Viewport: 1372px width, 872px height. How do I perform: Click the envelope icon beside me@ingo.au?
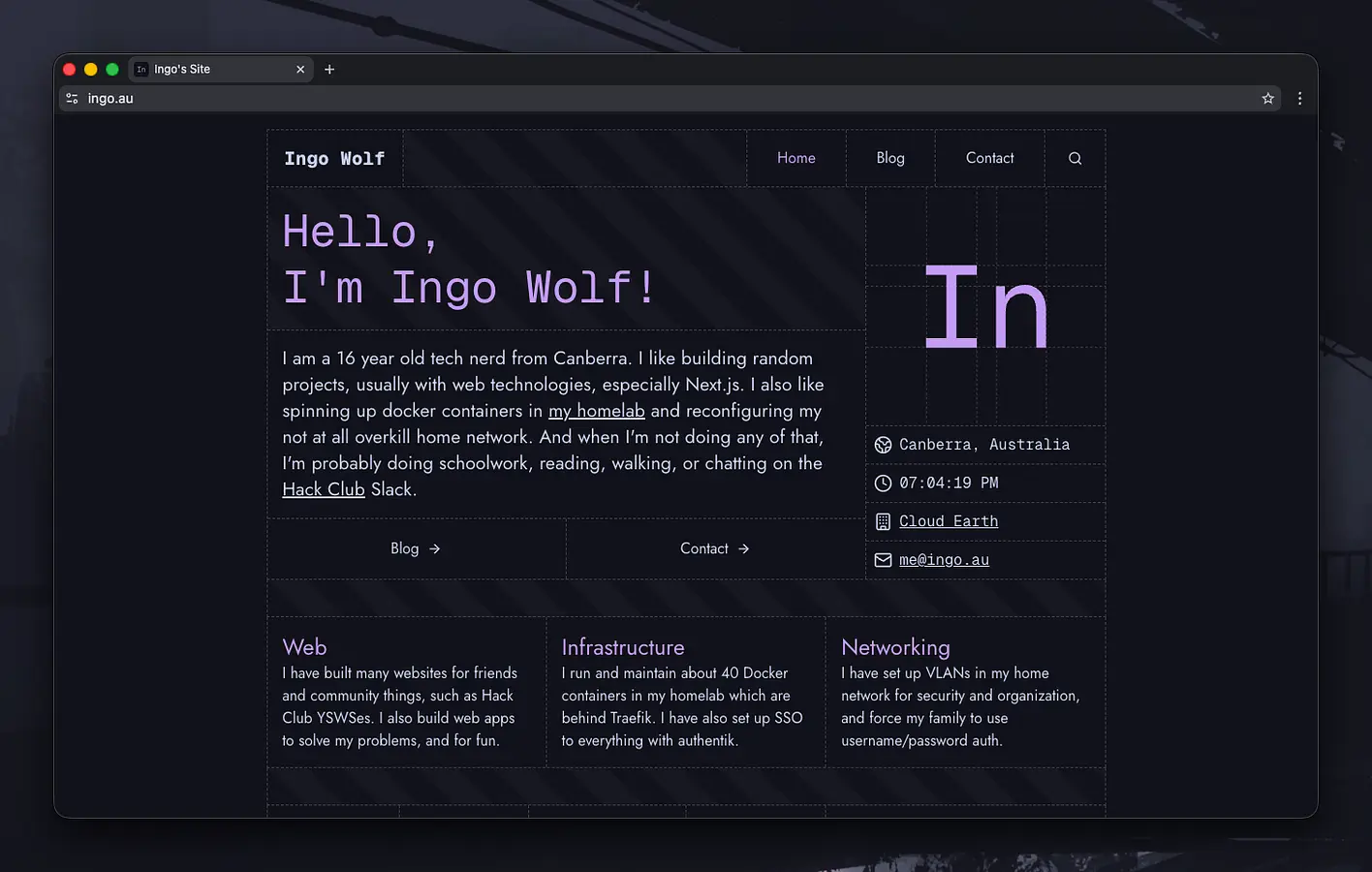(x=883, y=559)
